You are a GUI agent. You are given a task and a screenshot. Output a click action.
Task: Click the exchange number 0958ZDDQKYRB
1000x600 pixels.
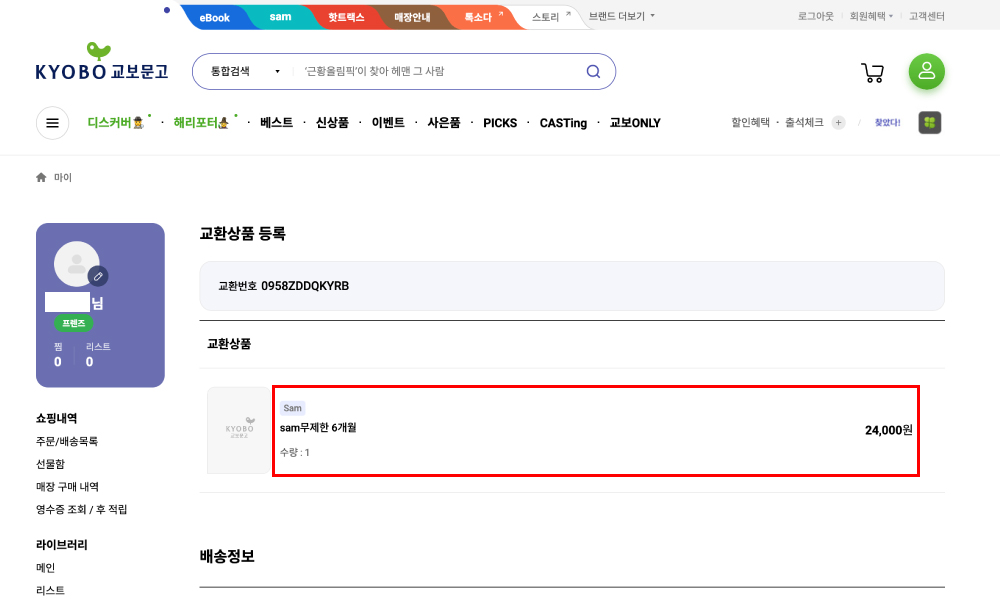pyautogui.click(x=305, y=286)
